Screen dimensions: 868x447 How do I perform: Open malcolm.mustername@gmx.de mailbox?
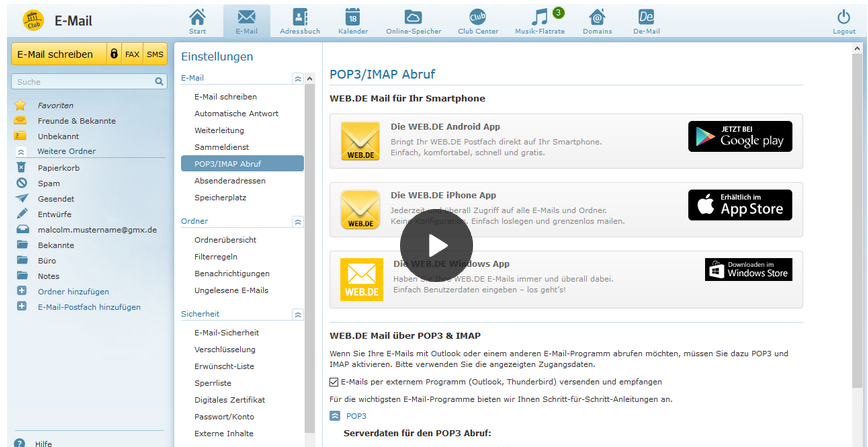click(97, 229)
